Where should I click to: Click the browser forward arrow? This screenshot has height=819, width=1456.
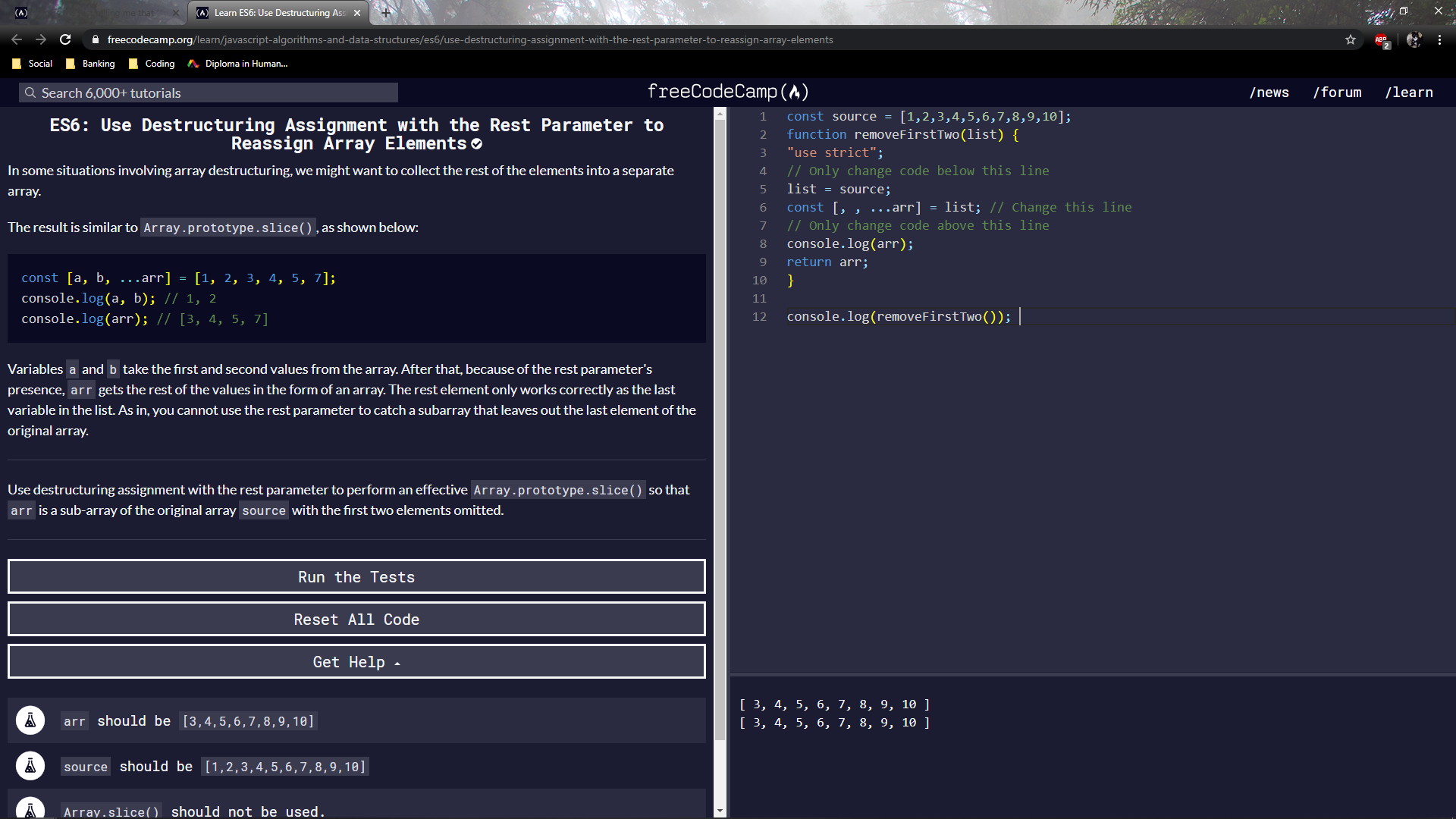point(41,39)
